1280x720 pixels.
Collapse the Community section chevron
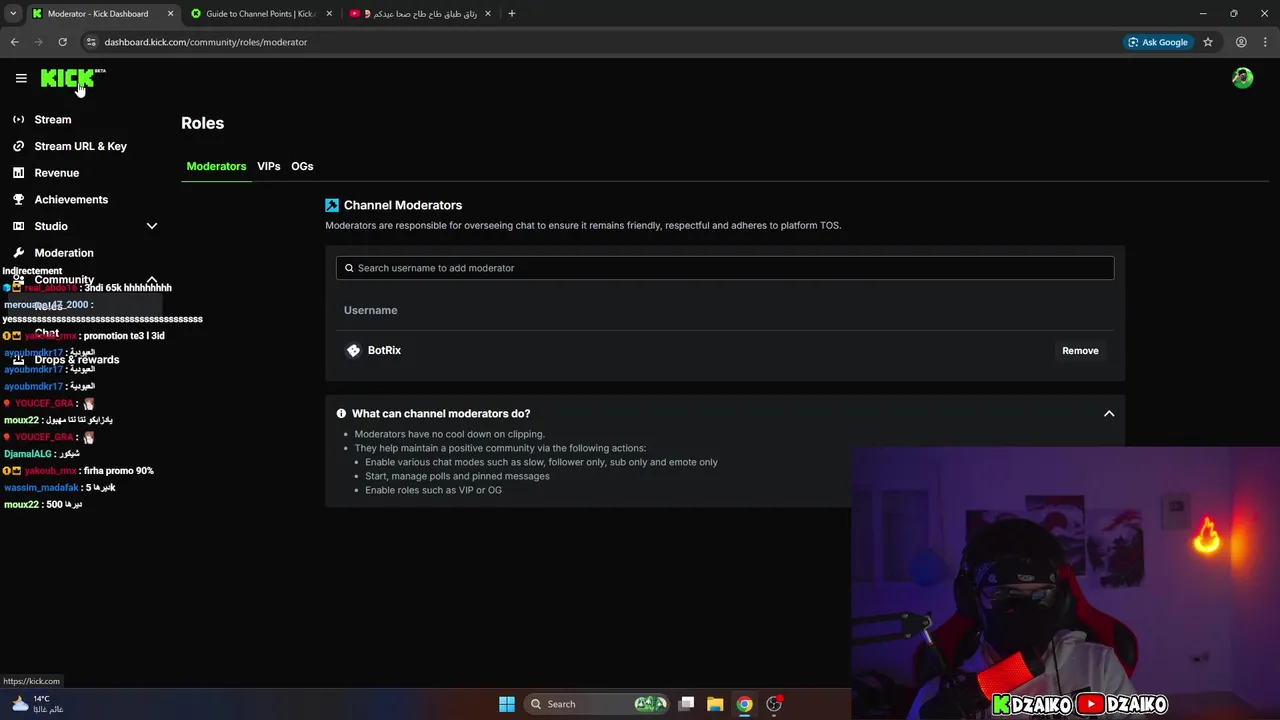[152, 280]
